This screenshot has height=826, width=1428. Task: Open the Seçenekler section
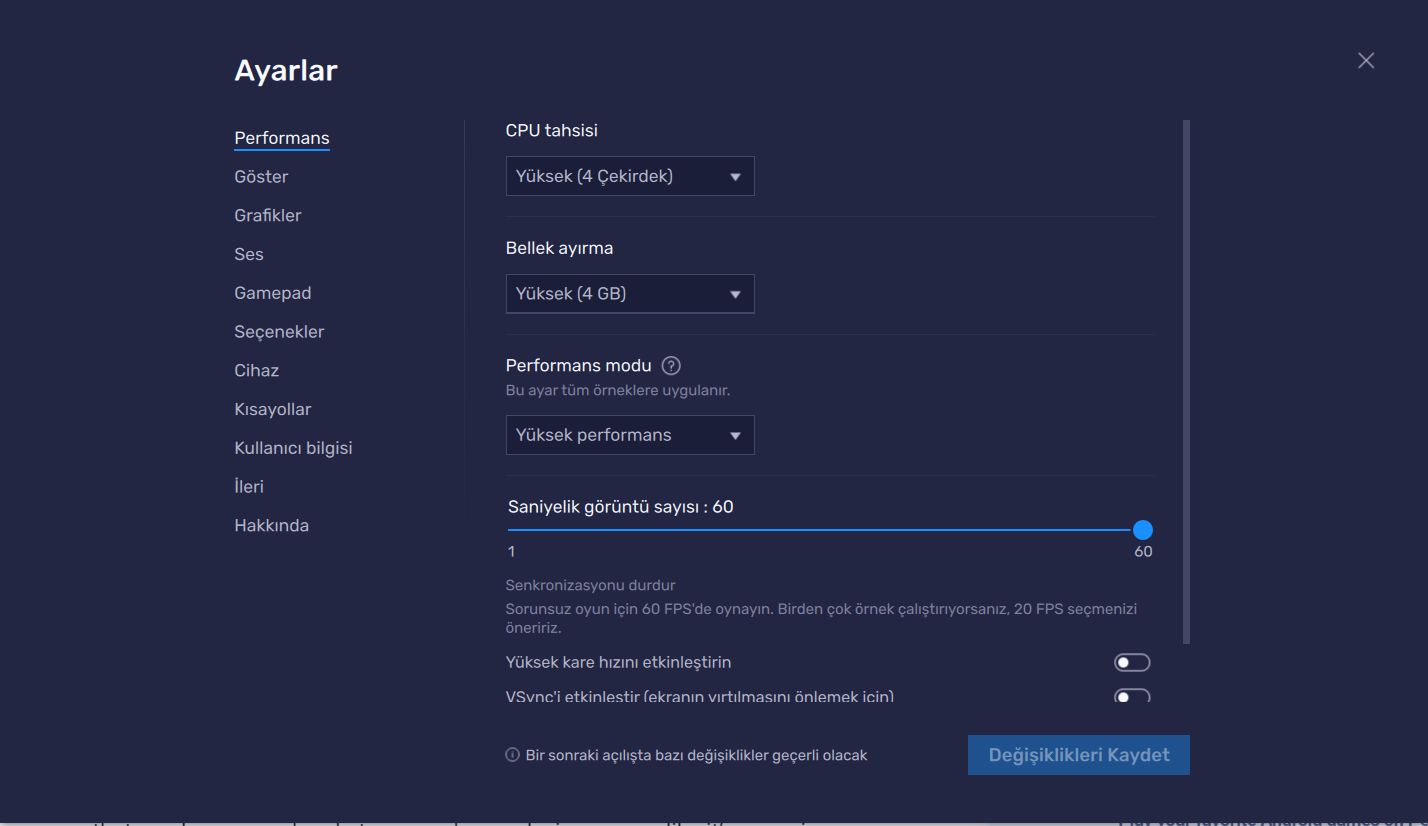tap(279, 332)
